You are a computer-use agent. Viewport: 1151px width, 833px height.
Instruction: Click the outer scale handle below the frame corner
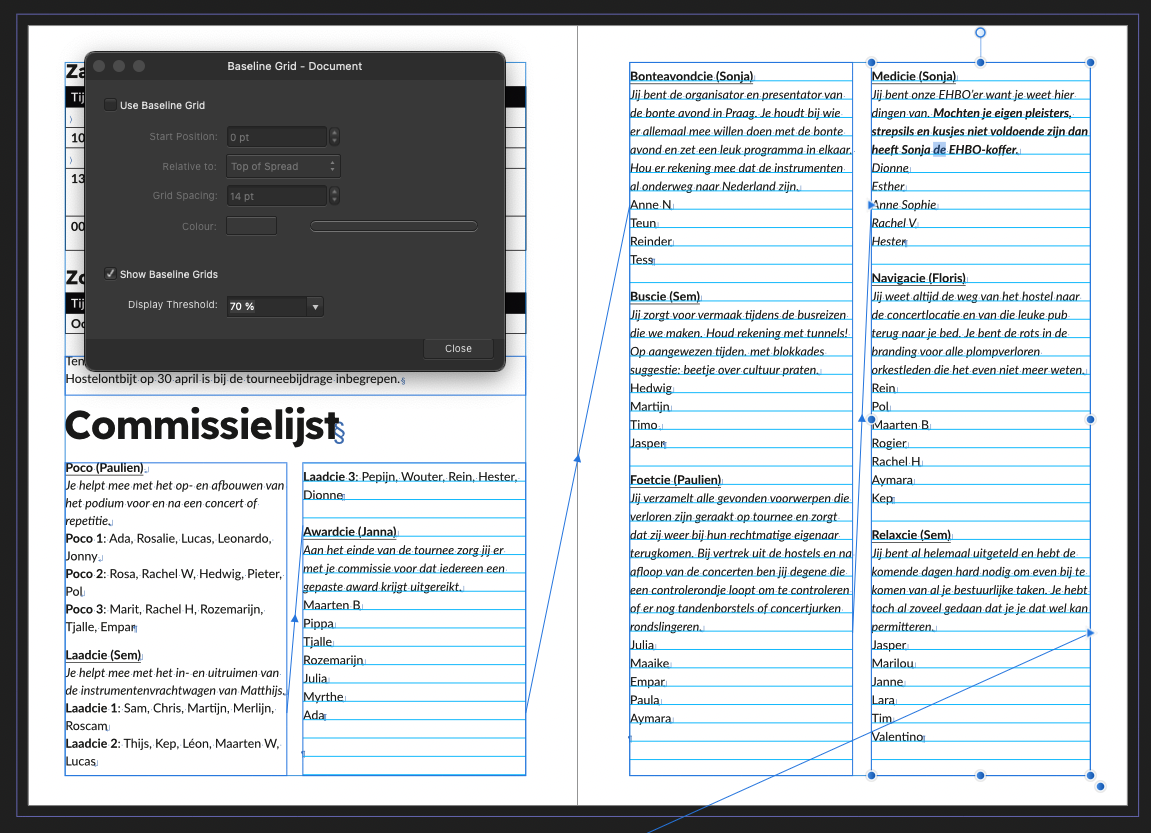click(x=1100, y=786)
